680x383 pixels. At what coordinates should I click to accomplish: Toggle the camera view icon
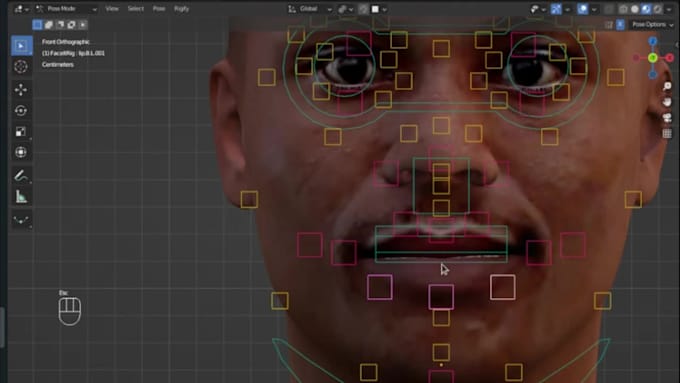click(x=667, y=118)
